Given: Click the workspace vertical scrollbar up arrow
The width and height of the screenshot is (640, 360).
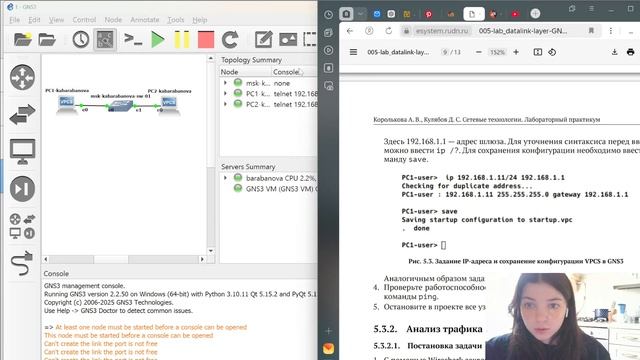Looking at the screenshot, I should (211, 59).
